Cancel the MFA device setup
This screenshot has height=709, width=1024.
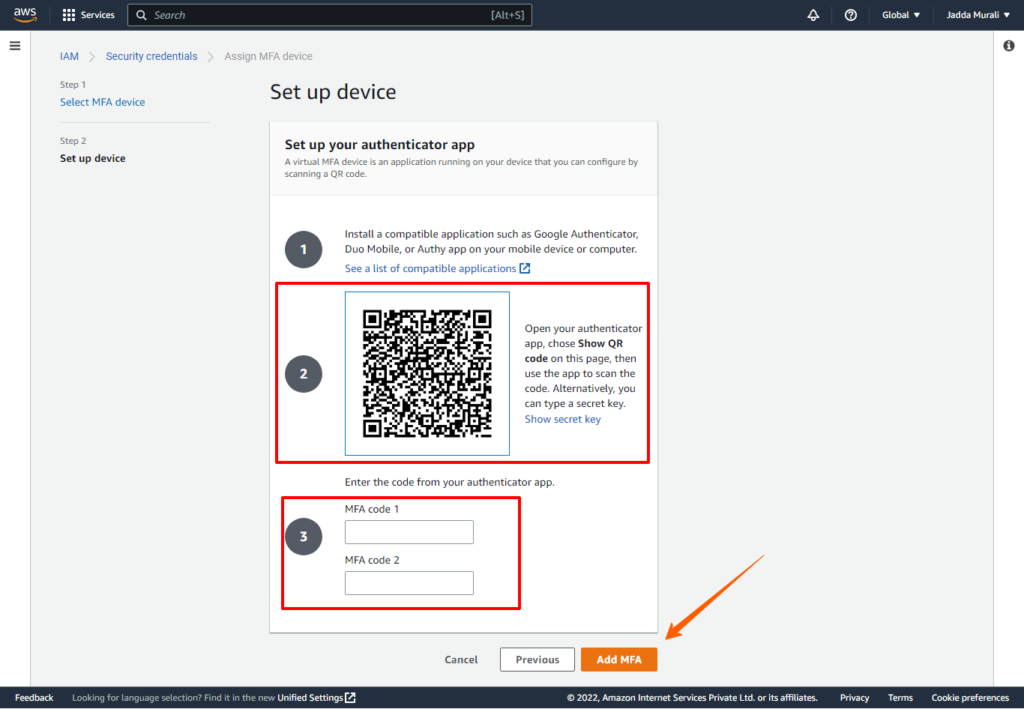461,659
